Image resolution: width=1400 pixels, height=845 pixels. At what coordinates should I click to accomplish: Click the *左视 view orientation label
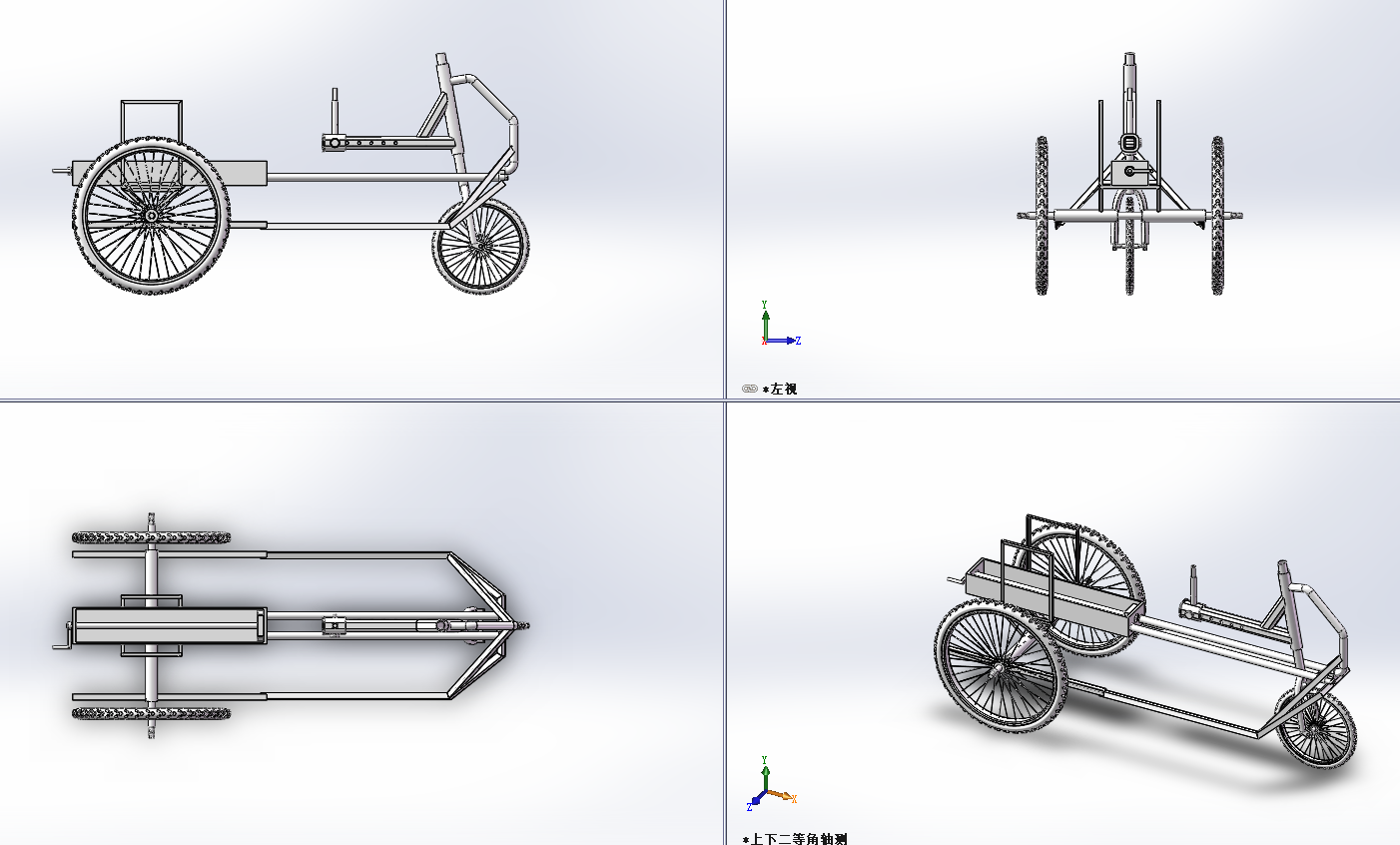point(780,389)
